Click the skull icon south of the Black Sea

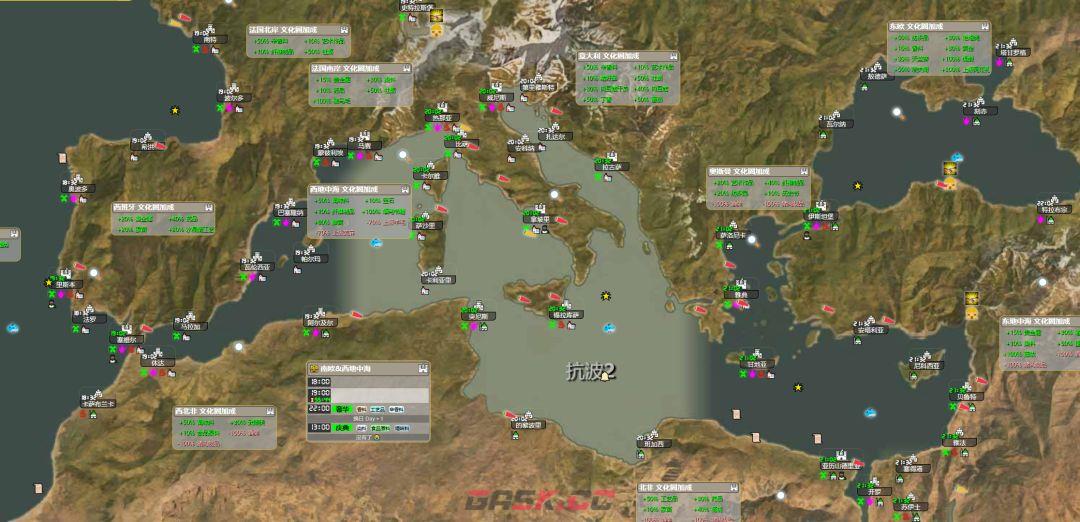pos(950,182)
